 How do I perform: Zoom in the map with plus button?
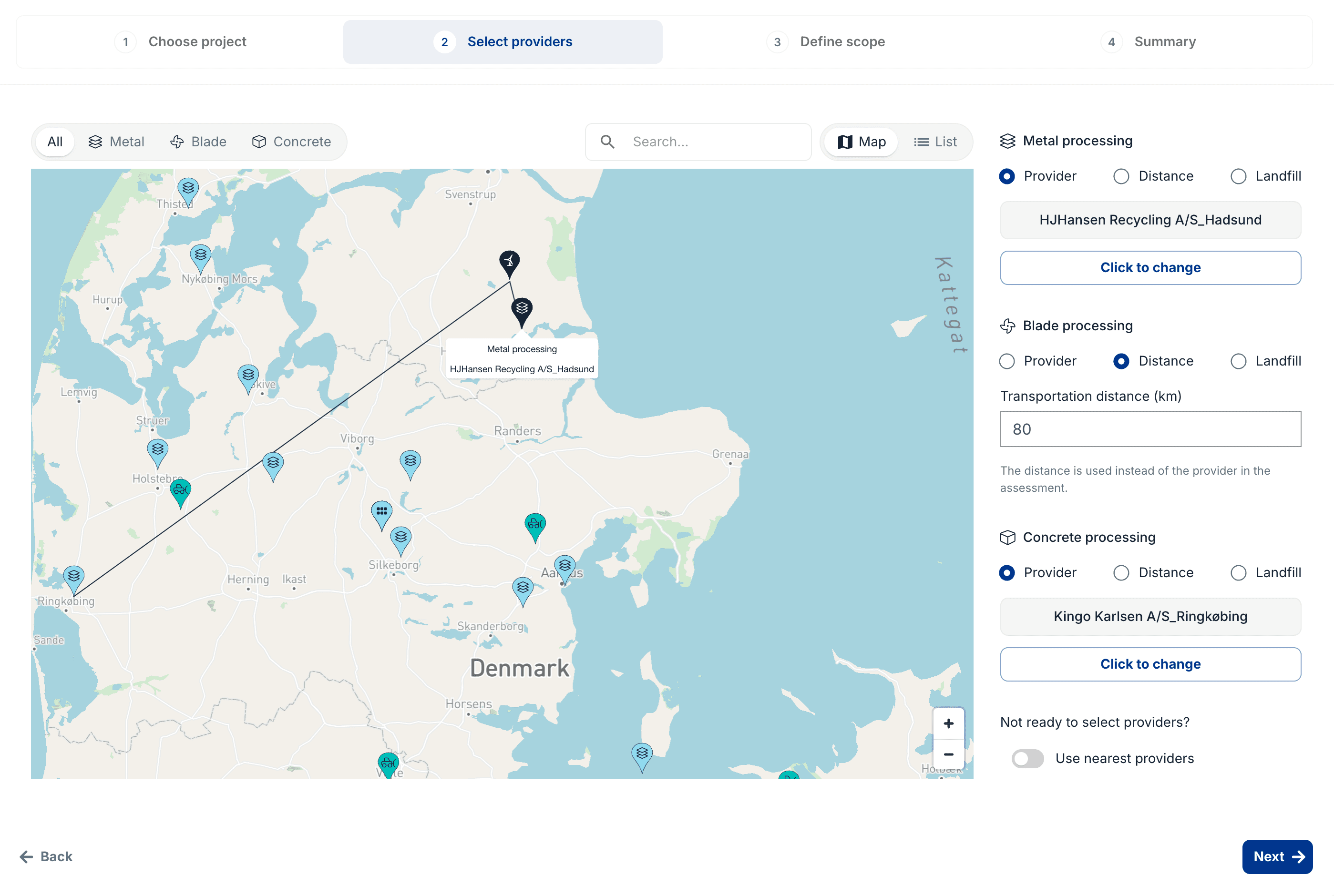[x=948, y=723]
